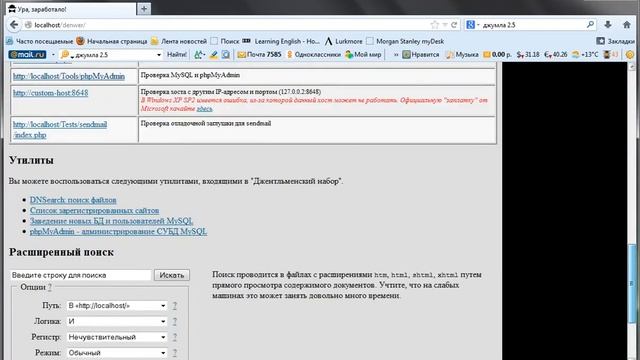640x360 pixels.
Task: Click the dollar rate 31.18
Action: (x=528, y=54)
